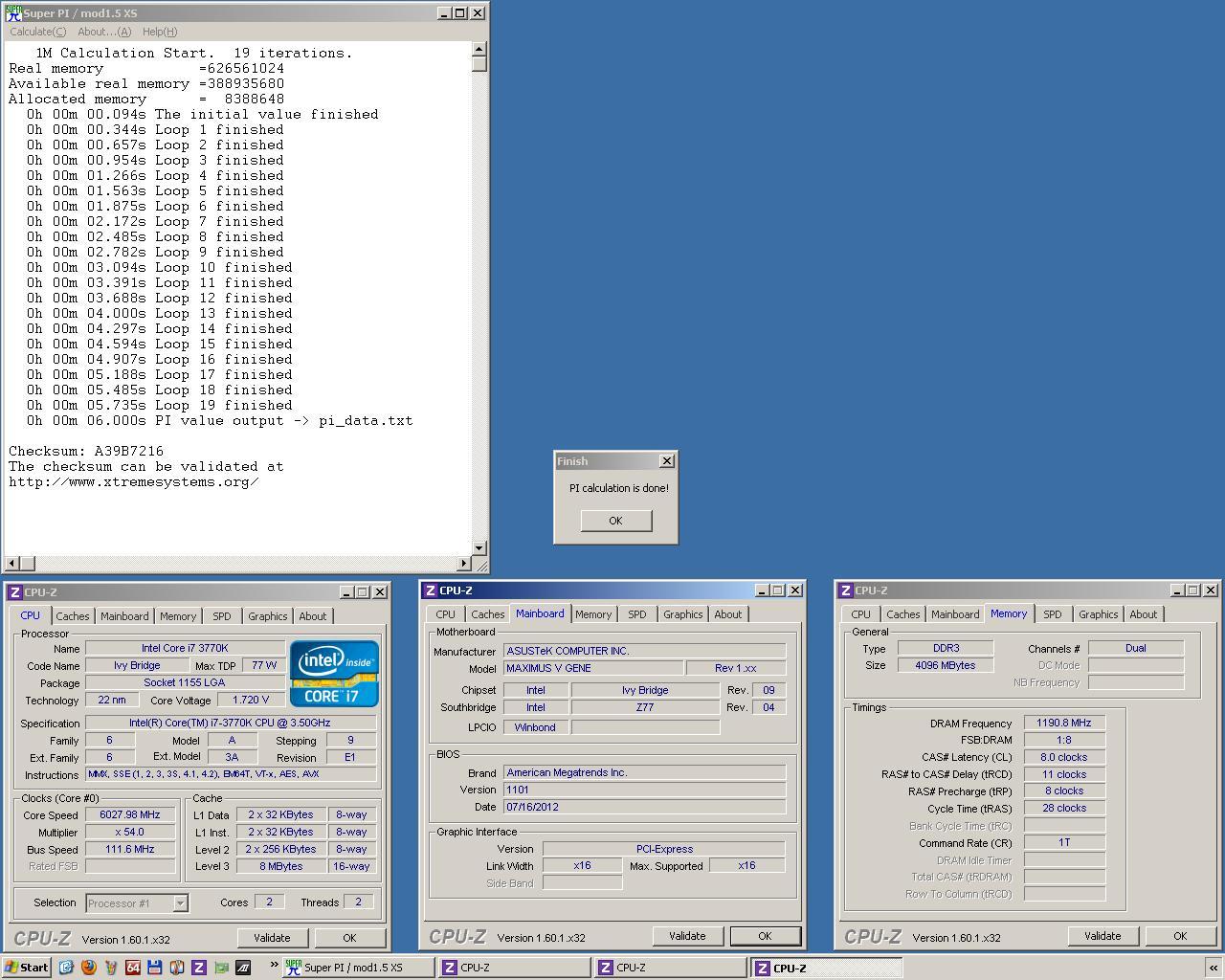
Task: Click the Super PI horizontal scrollbar left arrow
Action: (x=11, y=565)
